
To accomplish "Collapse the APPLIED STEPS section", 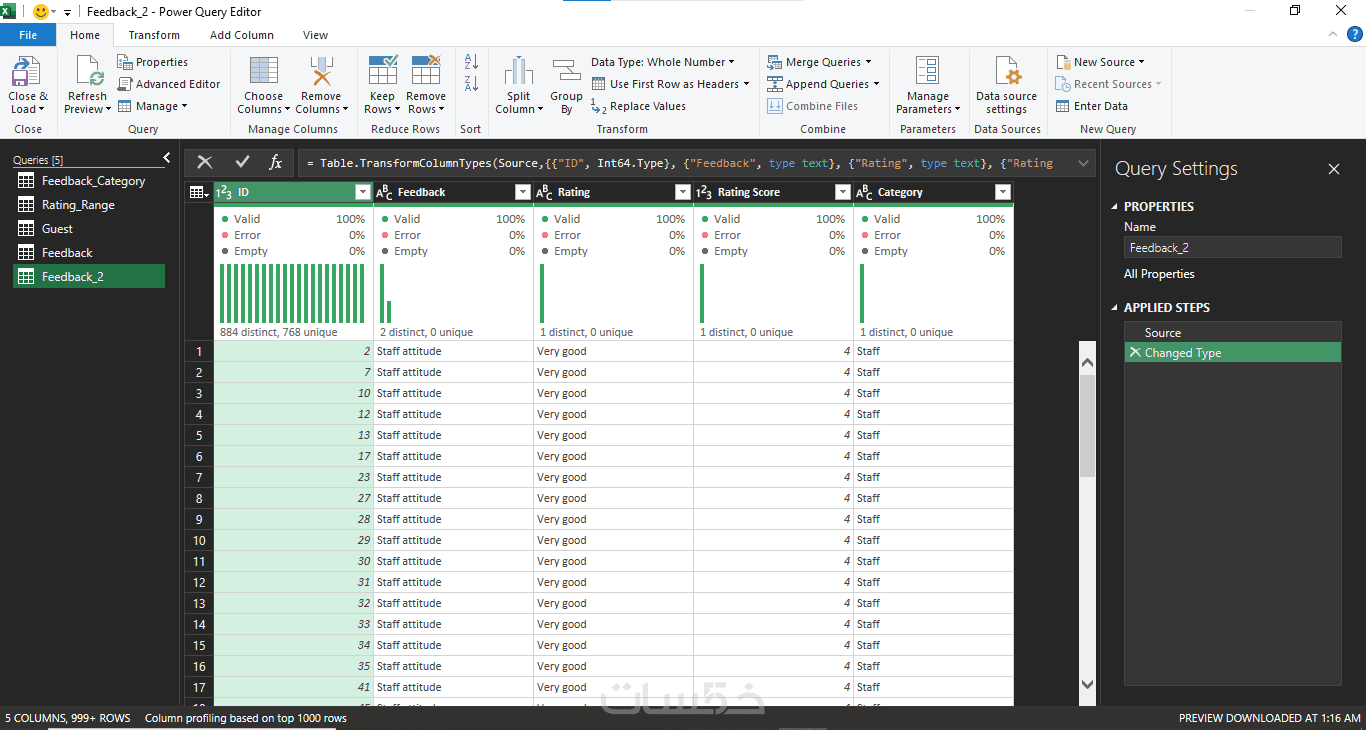I will [x=1115, y=308].
